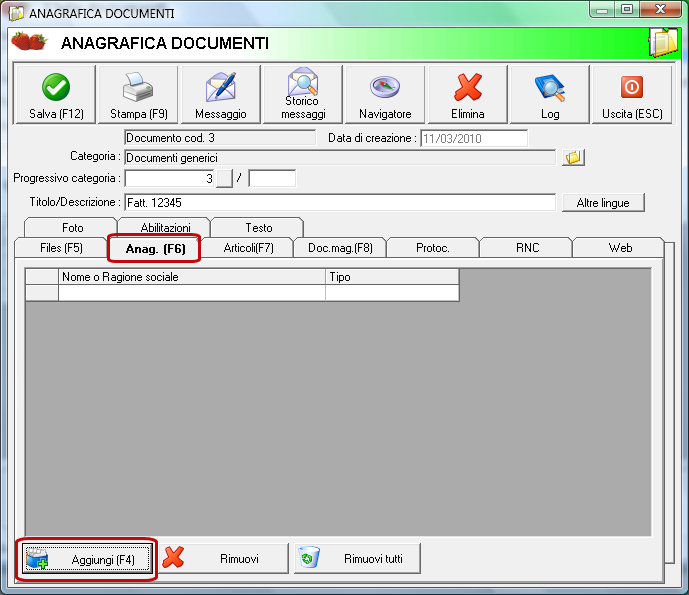This screenshot has height=595, width=689.
Task: Open the Log viewer
Action: tap(550, 94)
